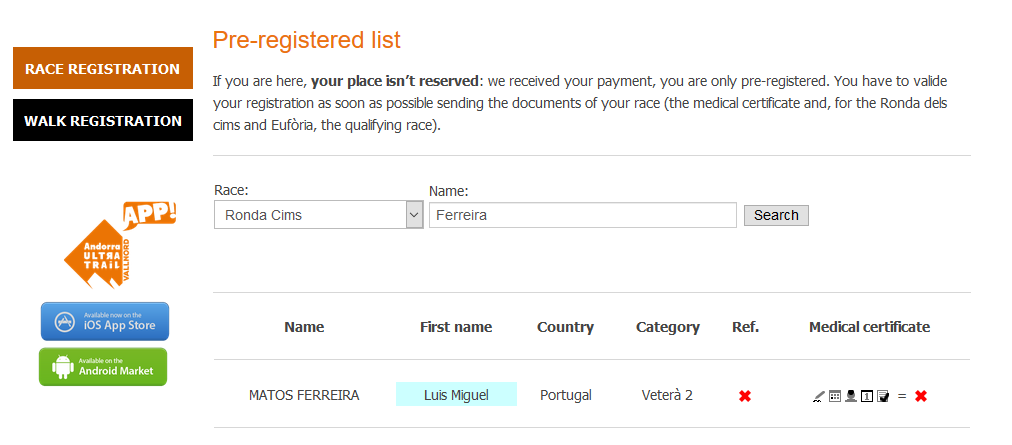The image size is (1012, 445).
Task: Select the Ronda Cims race combo box
Action: point(309,215)
